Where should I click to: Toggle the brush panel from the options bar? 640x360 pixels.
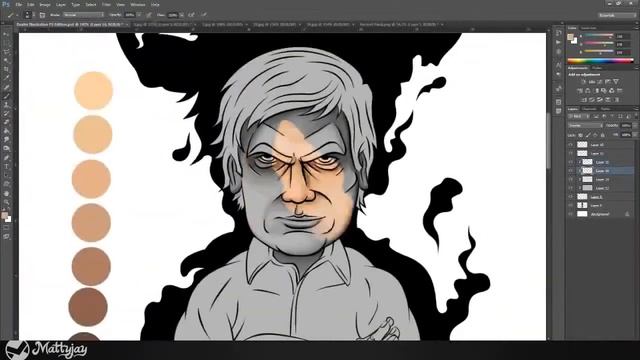pyautogui.click(x=42, y=15)
